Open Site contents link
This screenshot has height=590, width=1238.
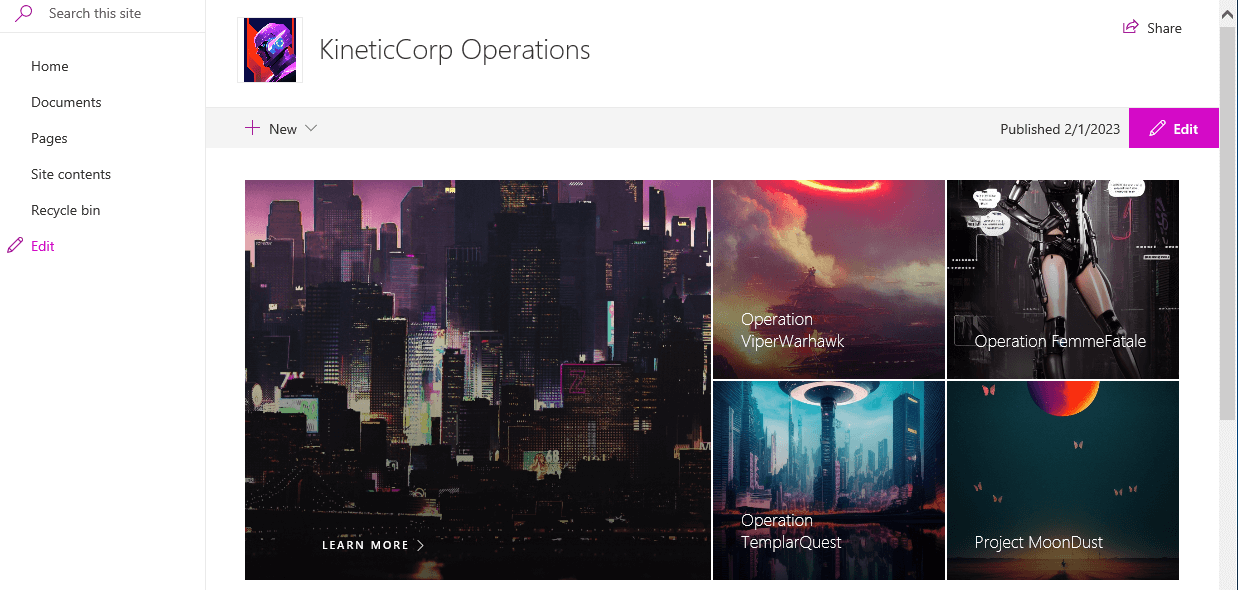(x=71, y=174)
